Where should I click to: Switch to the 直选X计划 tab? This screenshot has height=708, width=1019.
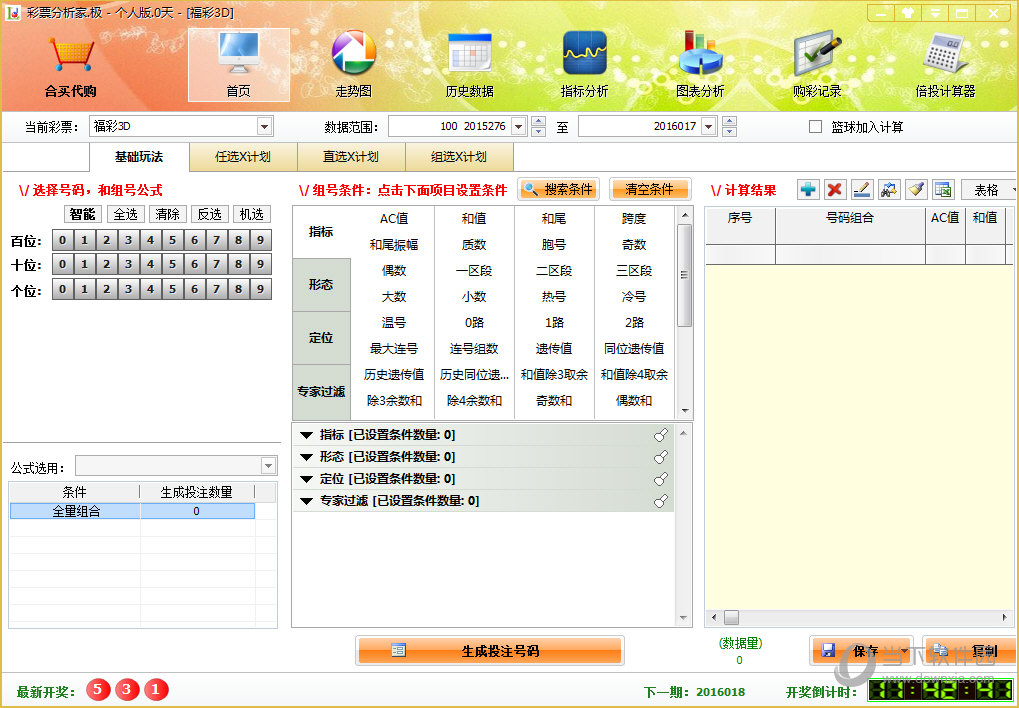tap(351, 157)
